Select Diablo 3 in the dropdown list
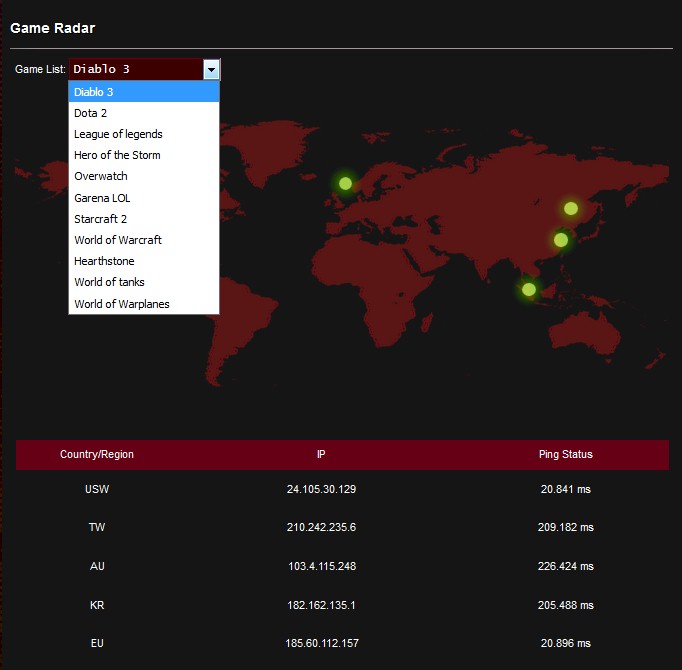The image size is (682, 670). point(144,92)
